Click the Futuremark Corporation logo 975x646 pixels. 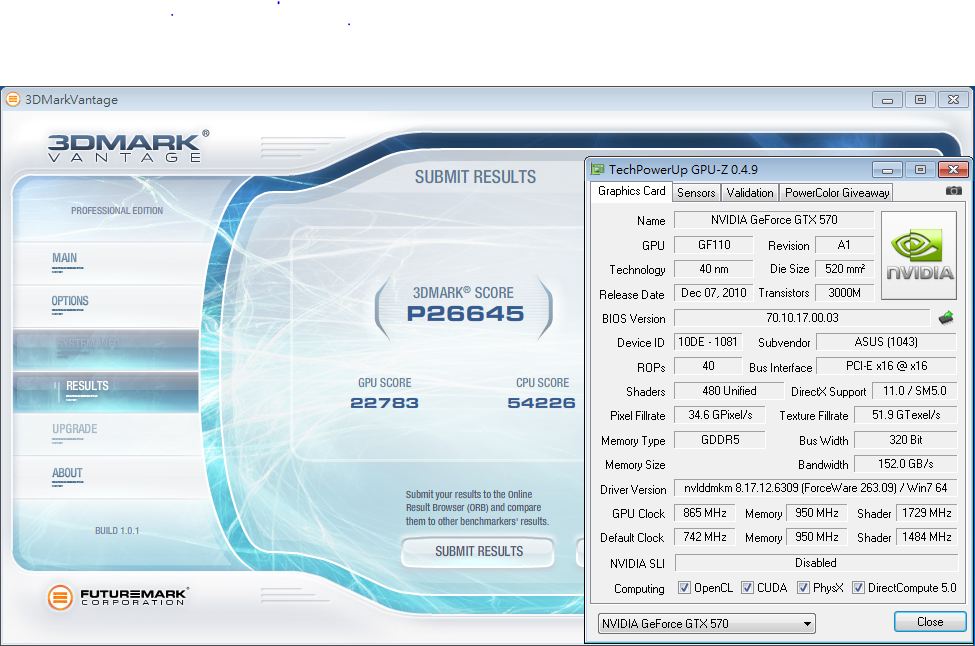pyautogui.click(x=118, y=597)
